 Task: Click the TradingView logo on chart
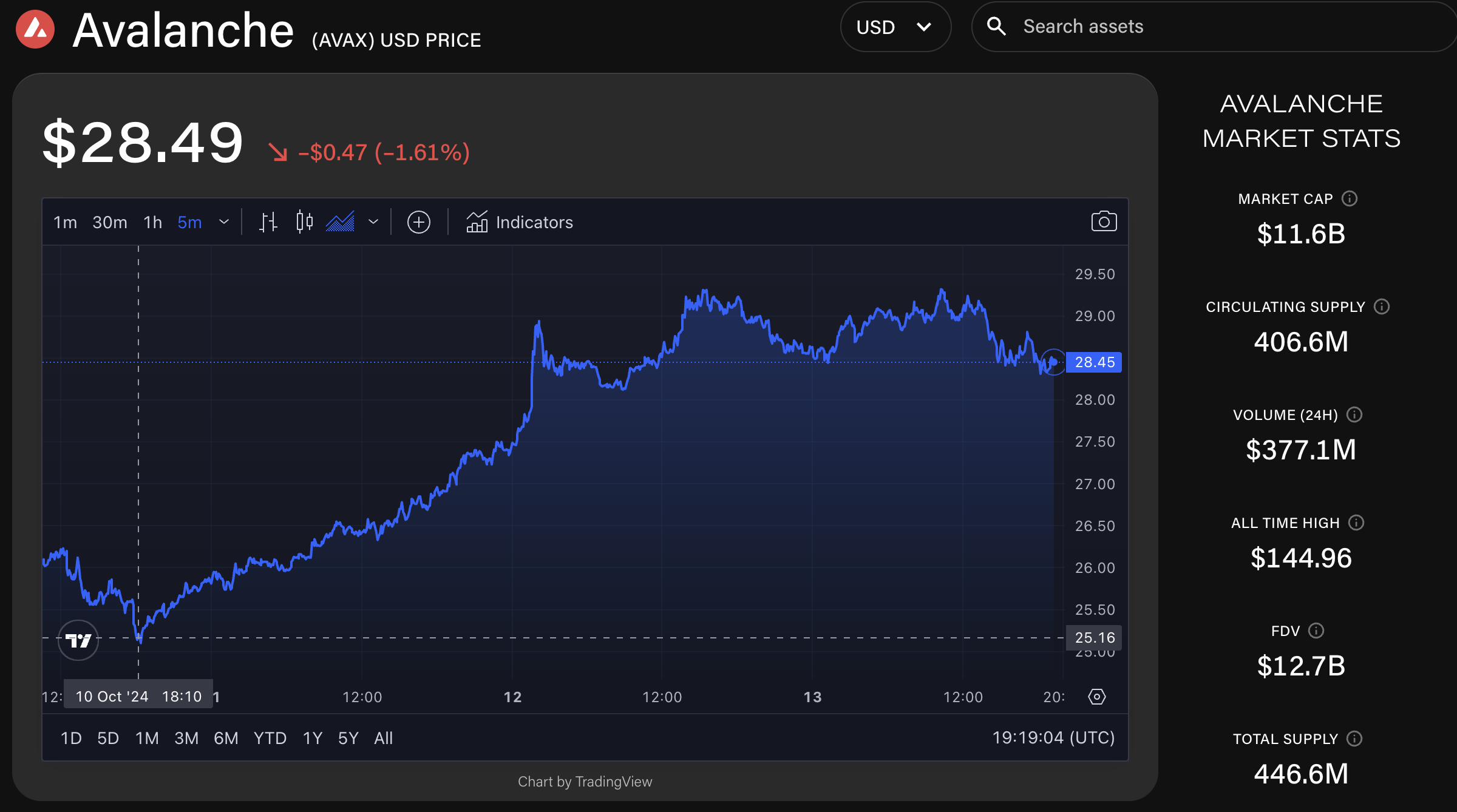tap(78, 640)
